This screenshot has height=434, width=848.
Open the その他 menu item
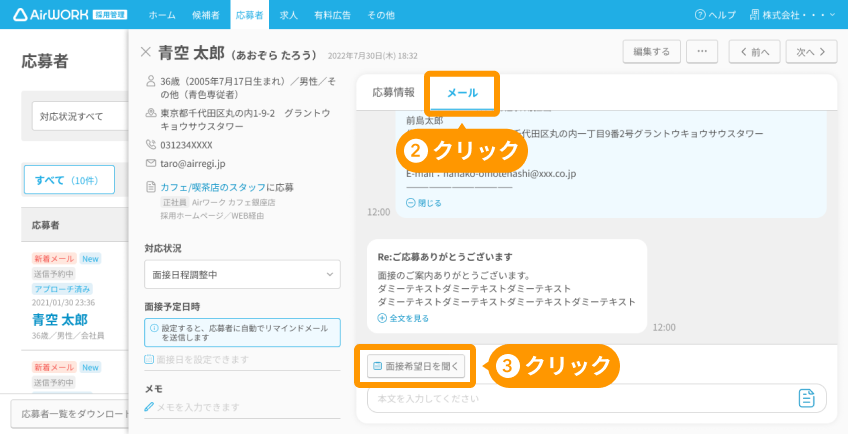click(x=381, y=15)
